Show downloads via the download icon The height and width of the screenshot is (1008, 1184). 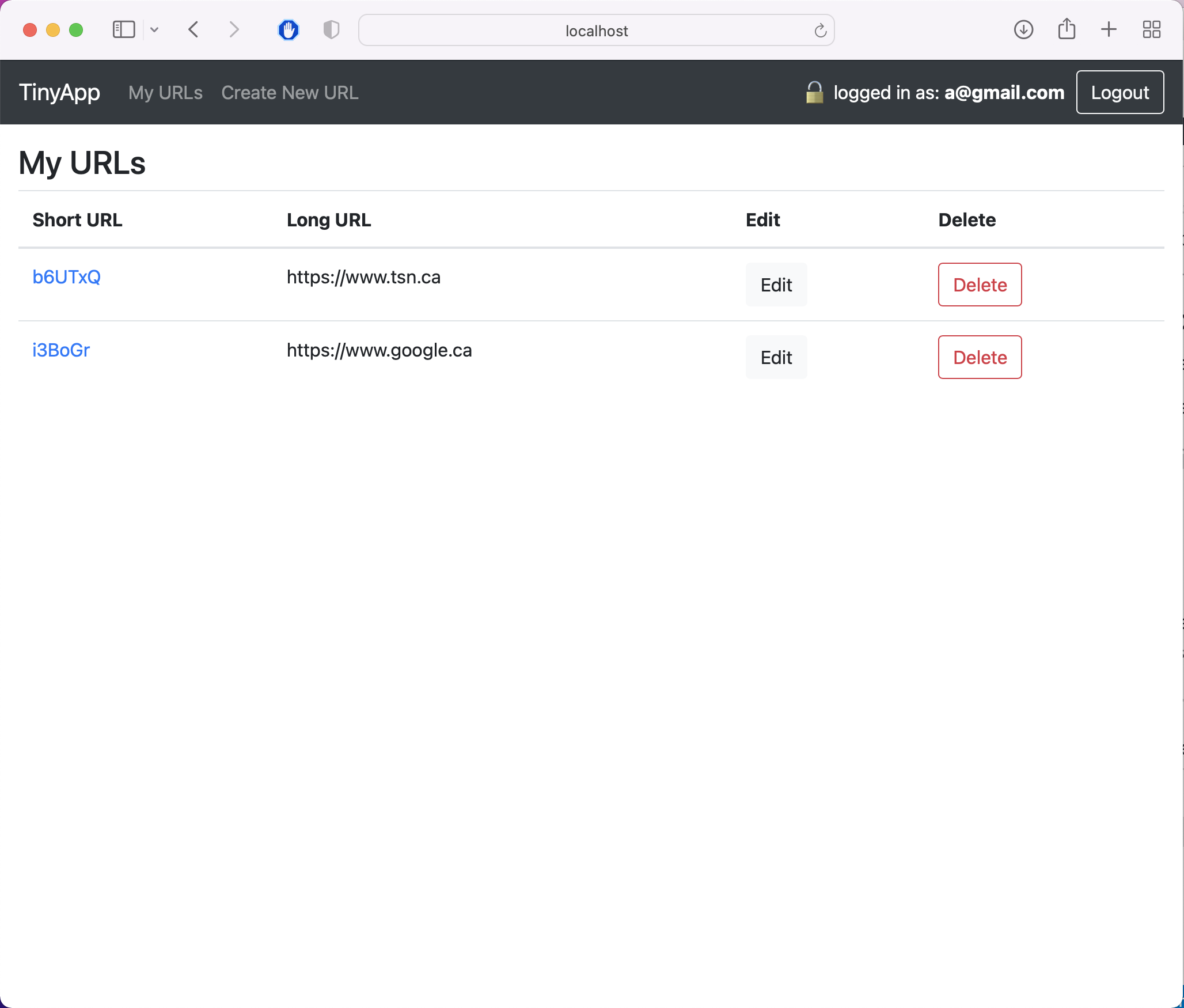[x=1023, y=29]
